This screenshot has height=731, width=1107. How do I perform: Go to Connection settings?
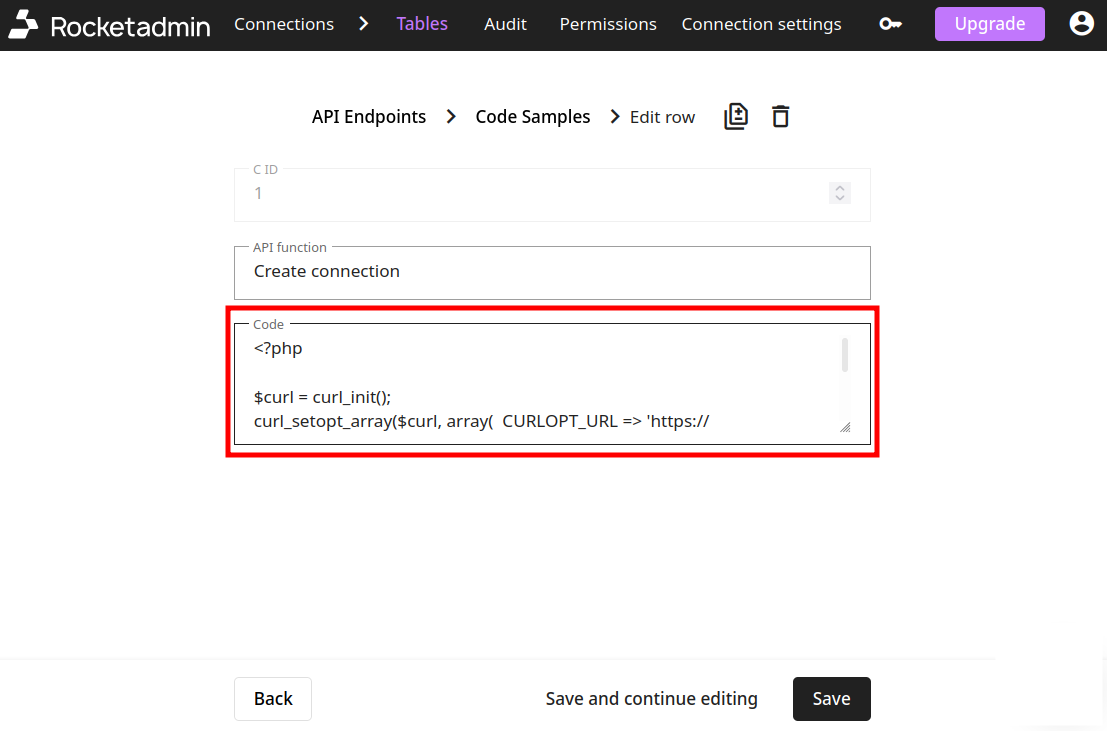coord(761,23)
